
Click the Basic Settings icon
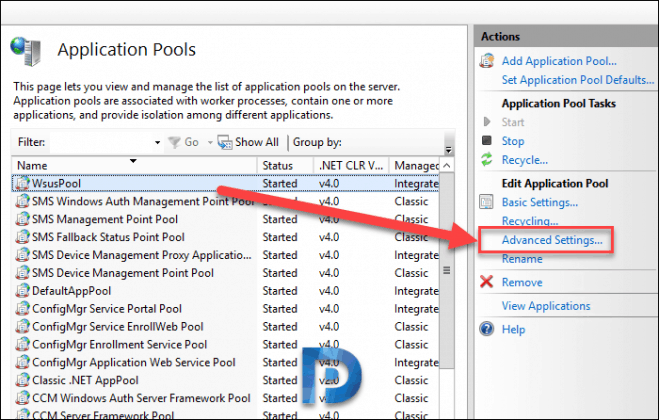[x=486, y=202]
